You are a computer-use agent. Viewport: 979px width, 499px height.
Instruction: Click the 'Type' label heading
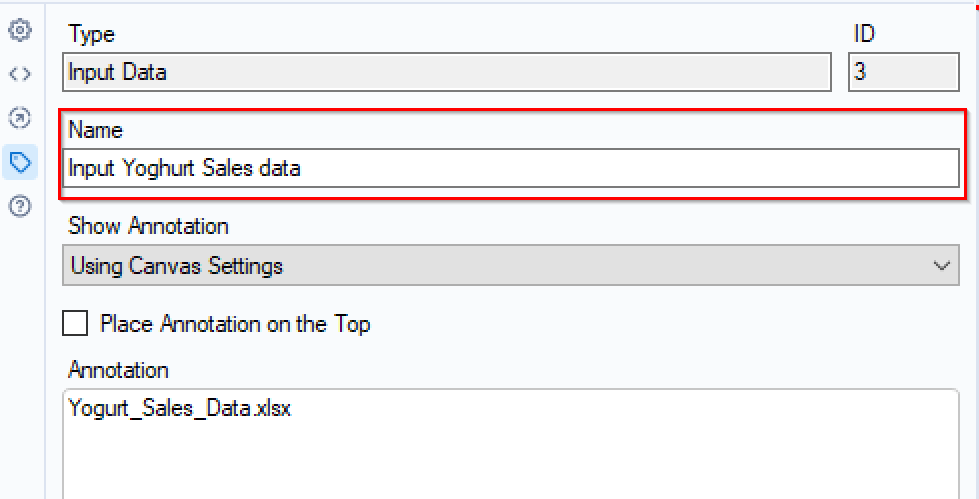(91, 34)
